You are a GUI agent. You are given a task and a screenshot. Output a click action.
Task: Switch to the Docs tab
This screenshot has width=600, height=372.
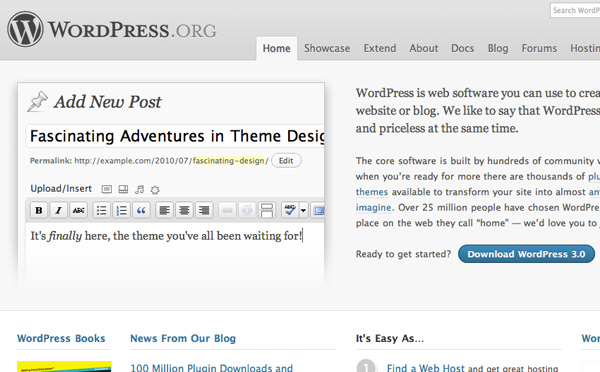tap(463, 48)
